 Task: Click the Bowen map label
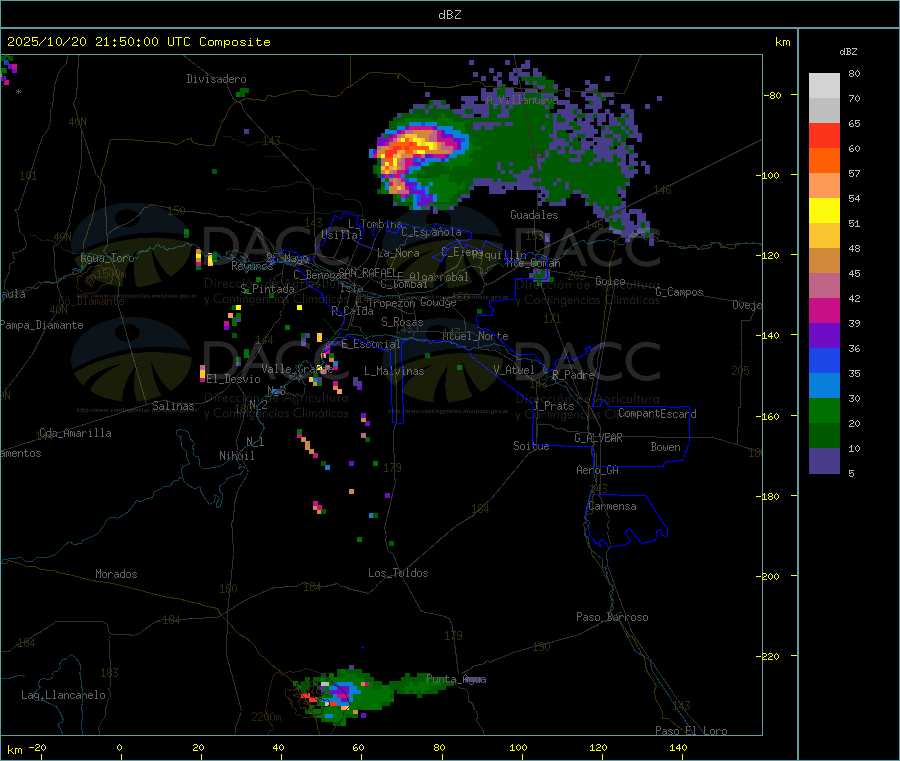pos(665,447)
